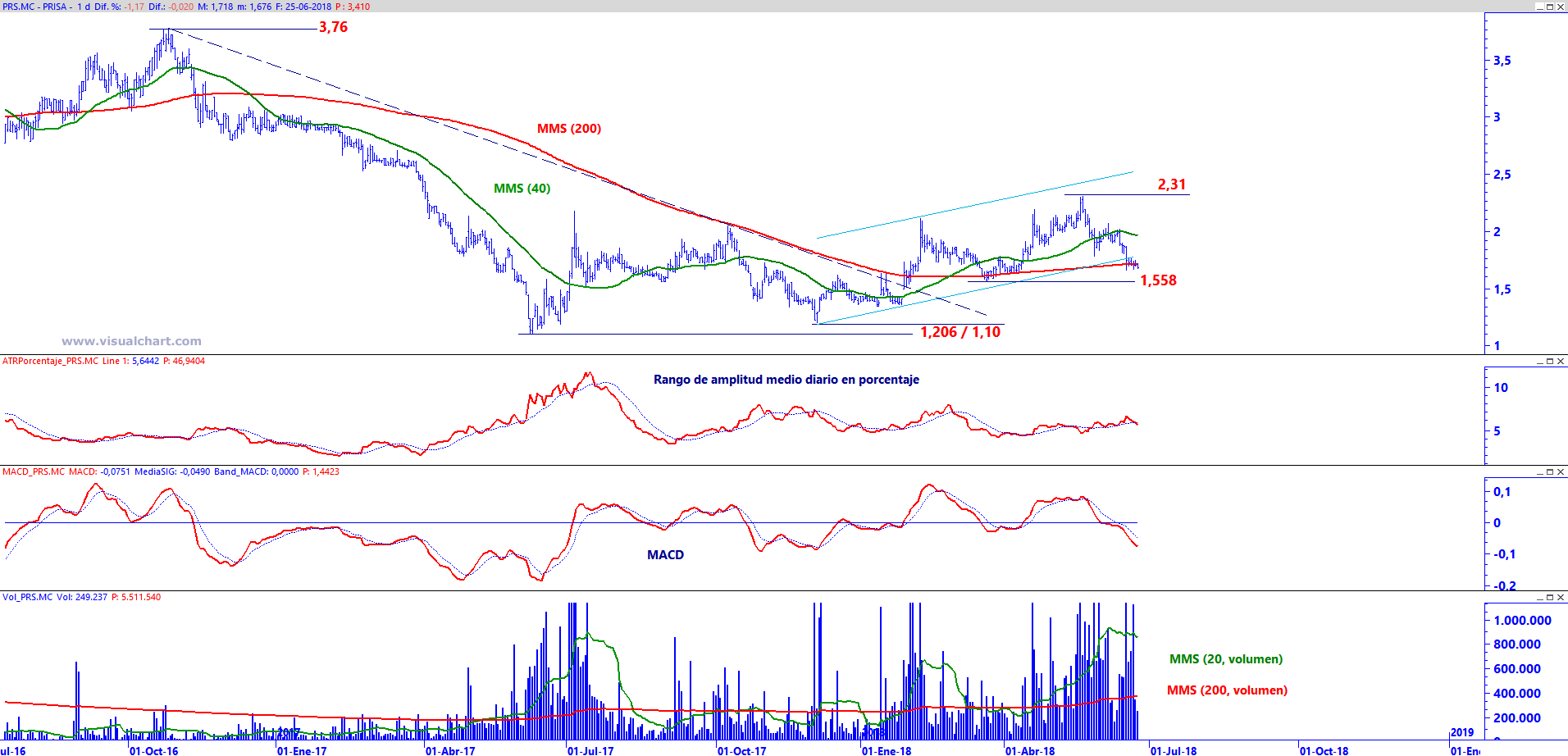Click the '1.000.000' volume axis label
This screenshot has height=756, width=1568.
pyautogui.click(x=1522, y=621)
